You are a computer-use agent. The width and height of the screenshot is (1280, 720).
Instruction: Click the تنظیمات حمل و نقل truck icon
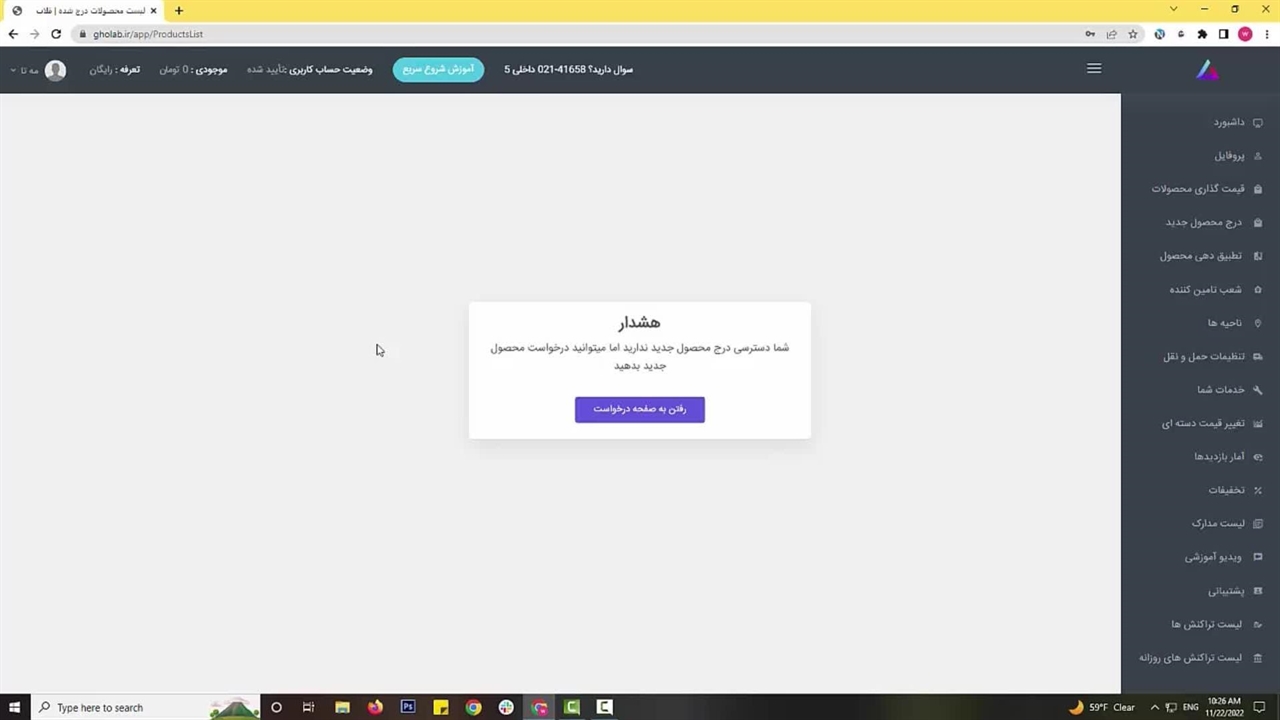[1258, 357]
